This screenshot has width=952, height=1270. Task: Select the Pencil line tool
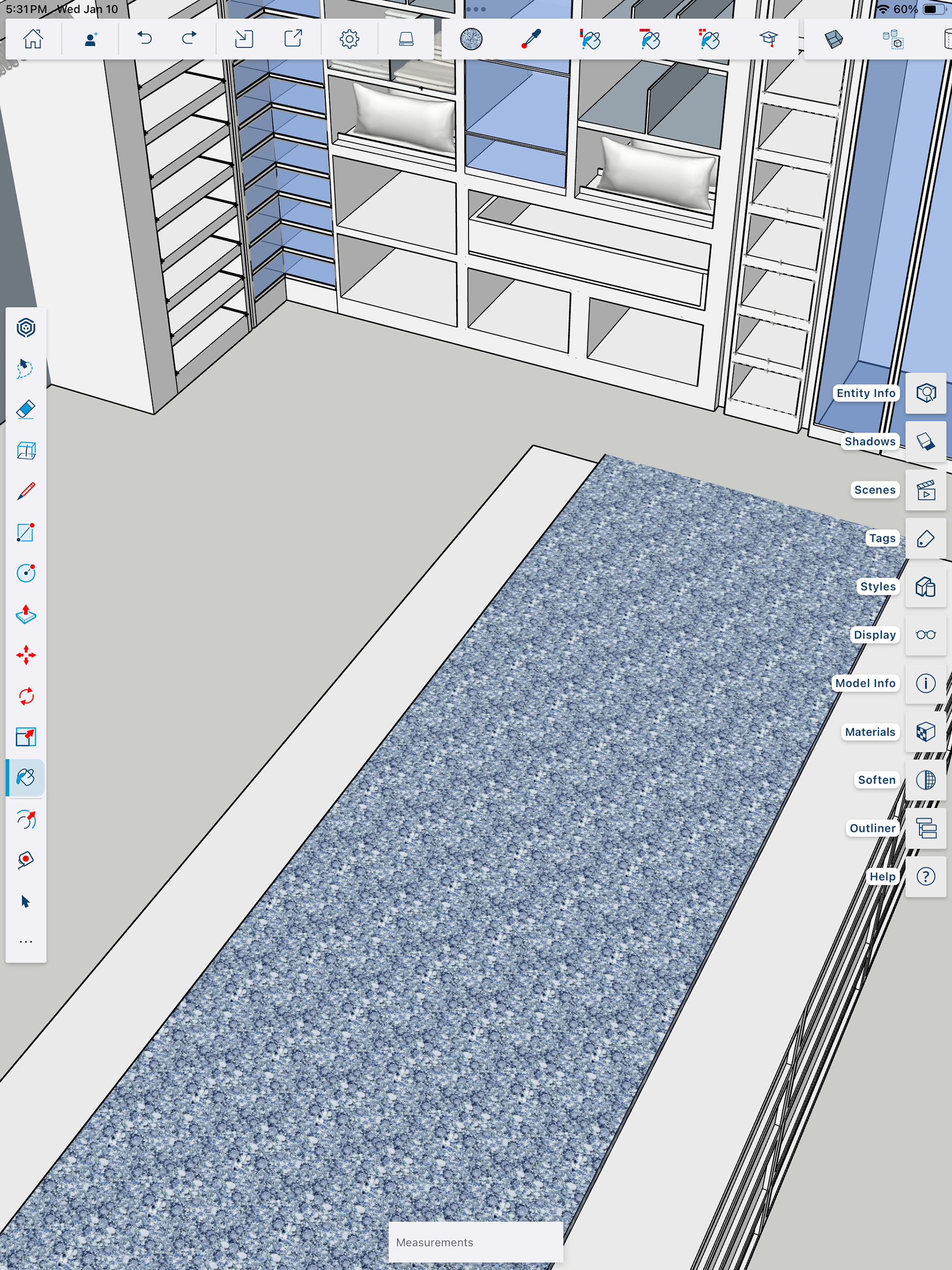click(x=26, y=491)
